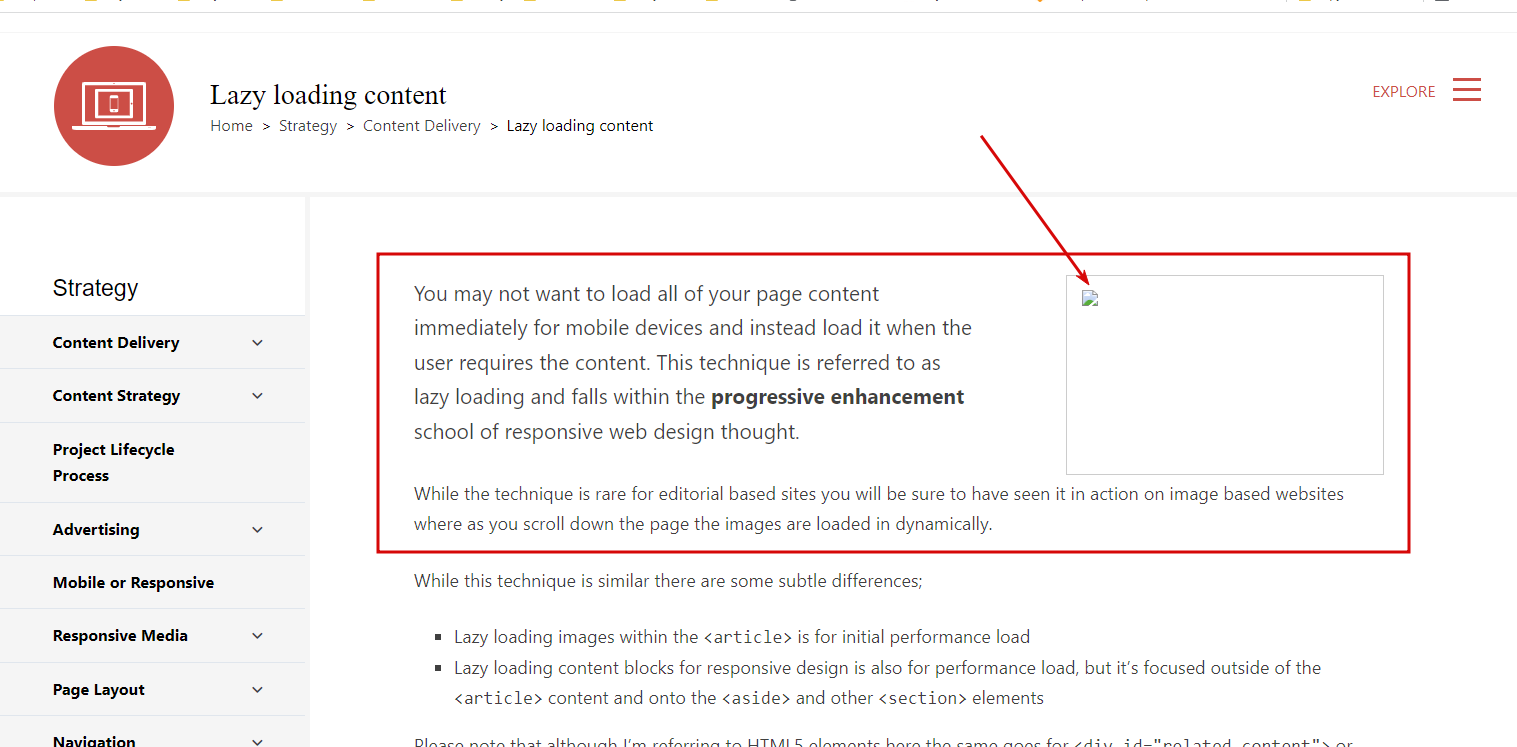The height and width of the screenshot is (747, 1517).
Task: Click the empty image frame beside the text
Action: pos(1224,374)
